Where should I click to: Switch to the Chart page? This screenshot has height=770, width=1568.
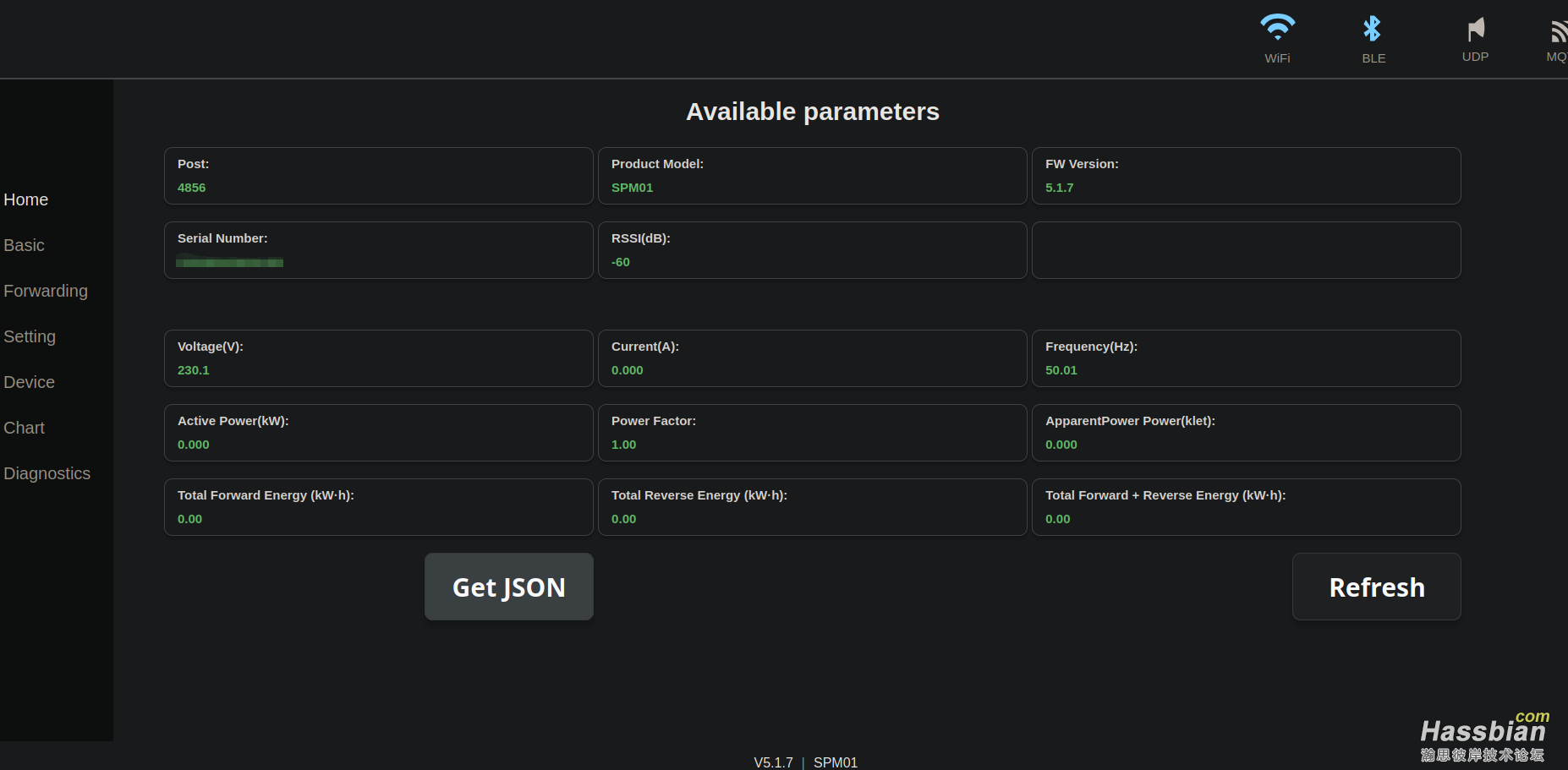point(25,428)
